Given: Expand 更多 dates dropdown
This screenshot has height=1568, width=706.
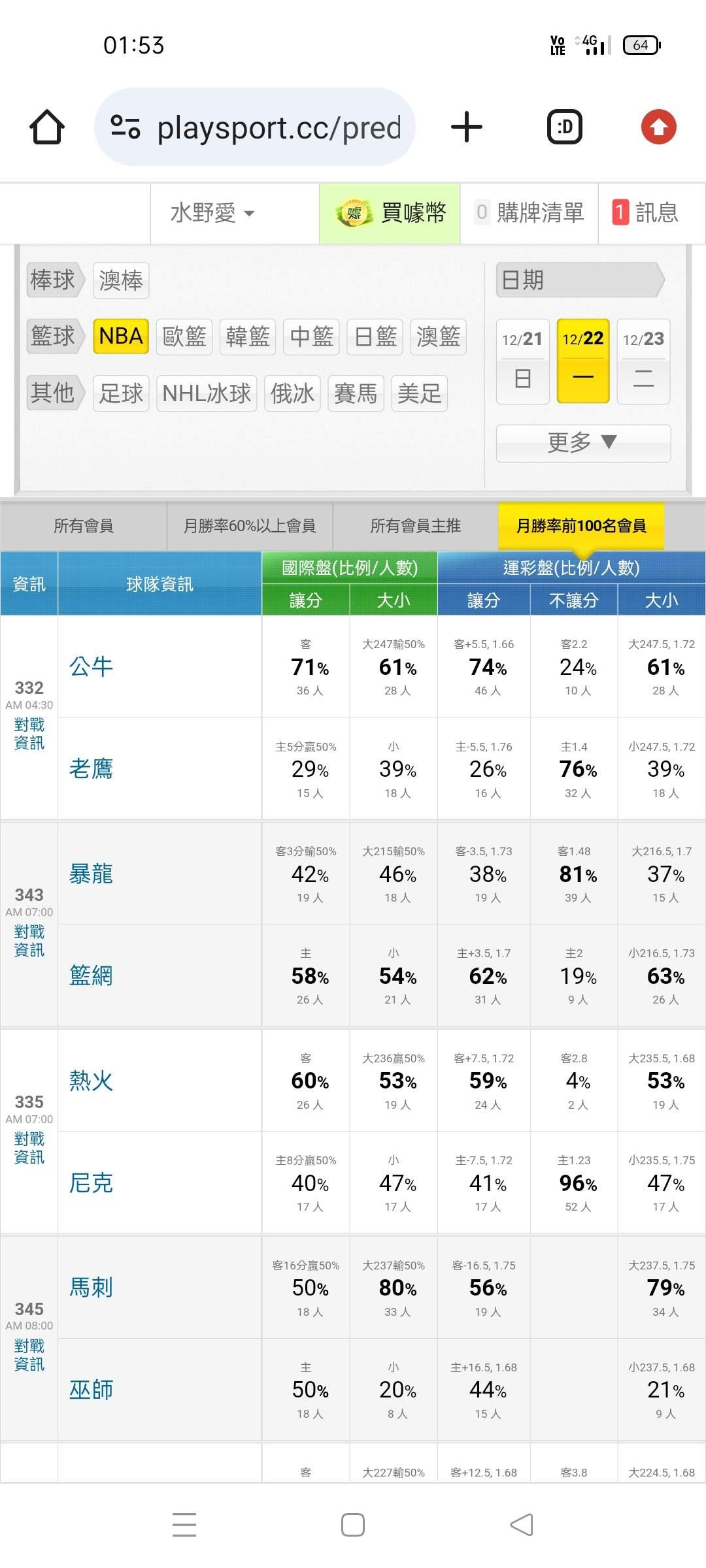Looking at the screenshot, I should coord(583,443).
